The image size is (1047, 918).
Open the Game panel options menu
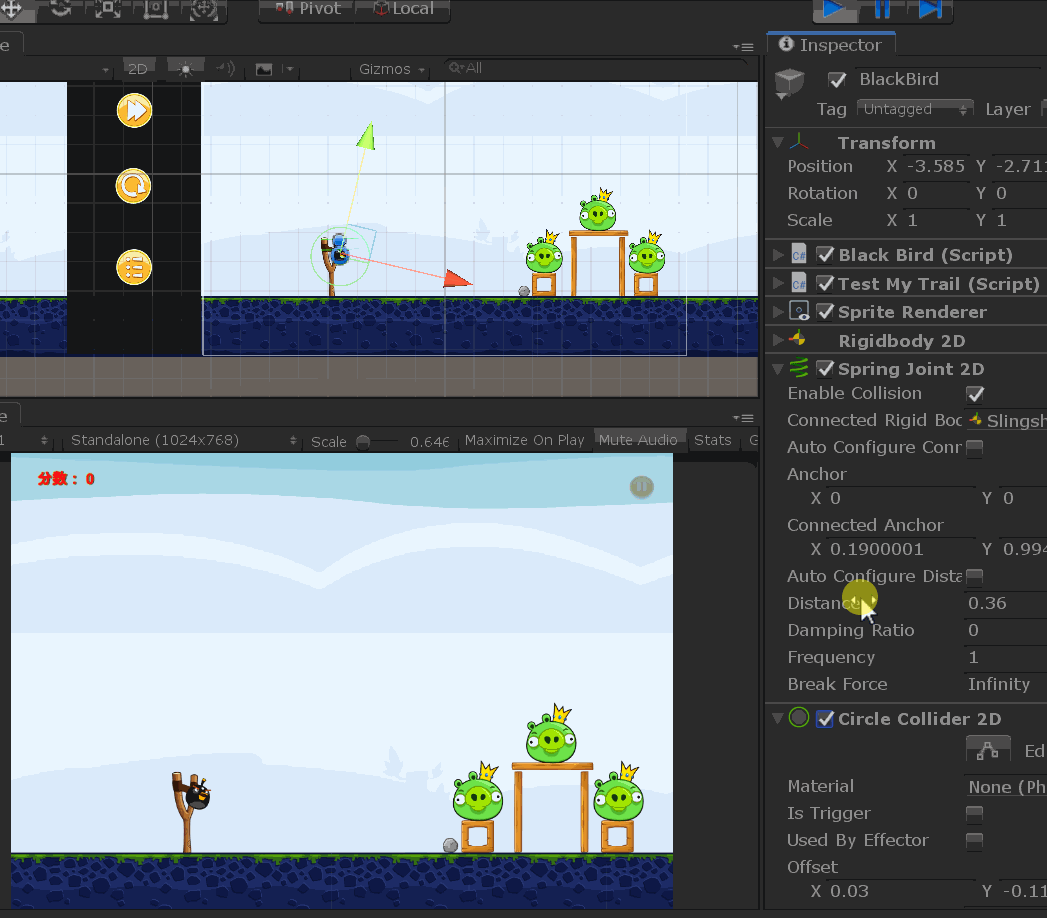pyautogui.click(x=743, y=418)
